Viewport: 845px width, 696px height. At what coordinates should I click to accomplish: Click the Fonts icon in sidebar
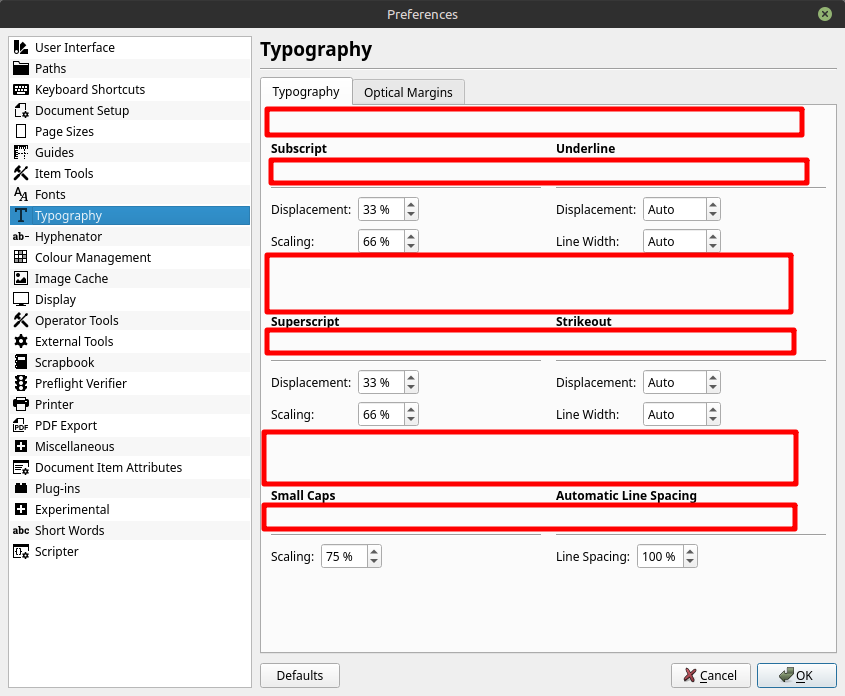pyautogui.click(x=21, y=195)
